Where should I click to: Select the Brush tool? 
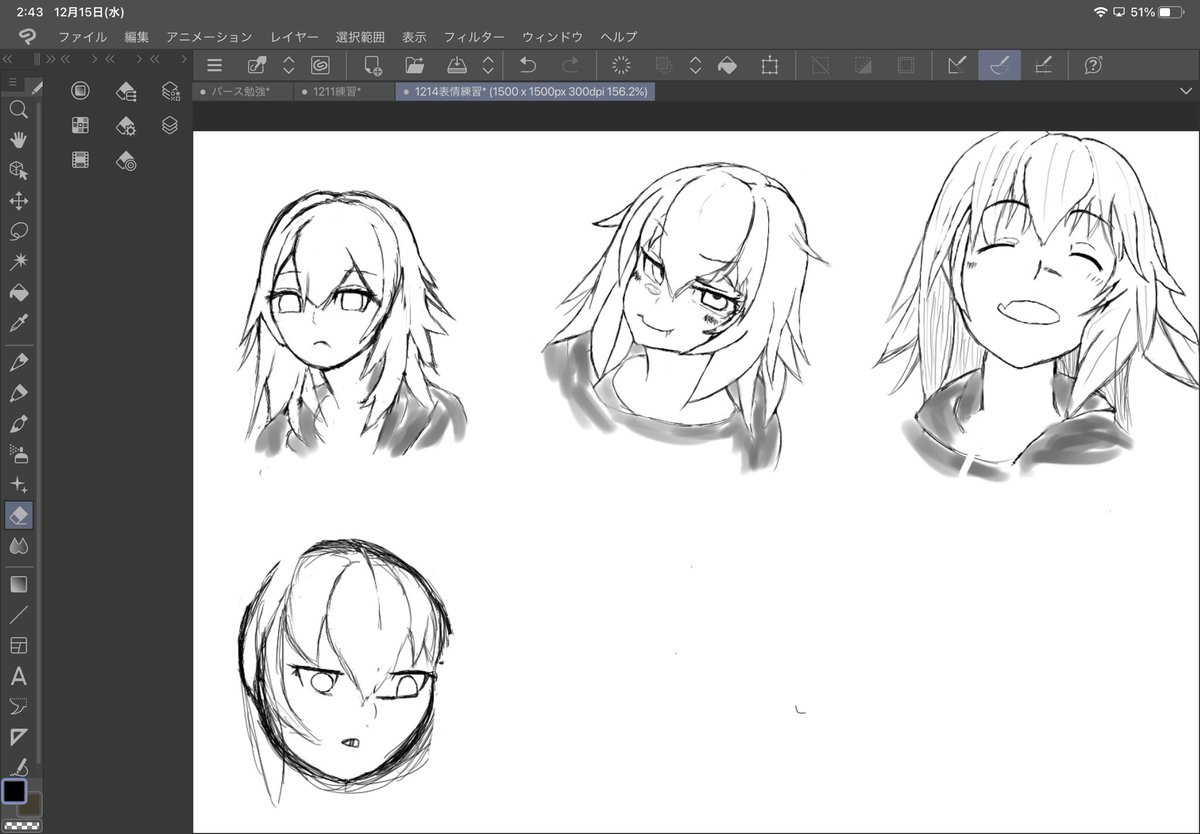(x=18, y=423)
